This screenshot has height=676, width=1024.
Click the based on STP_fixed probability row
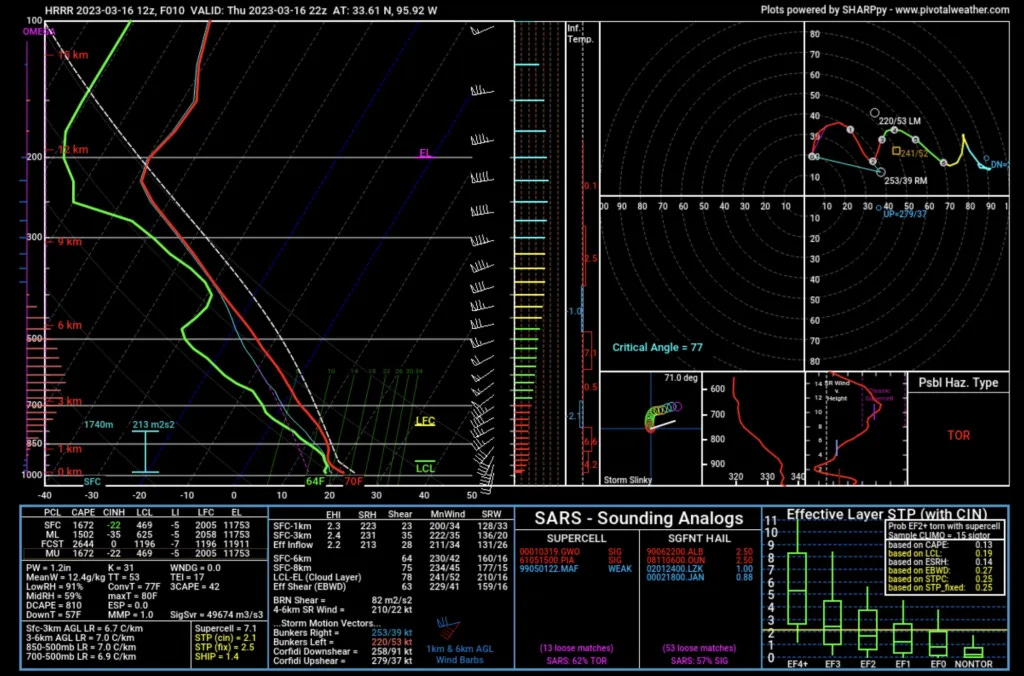[940, 587]
